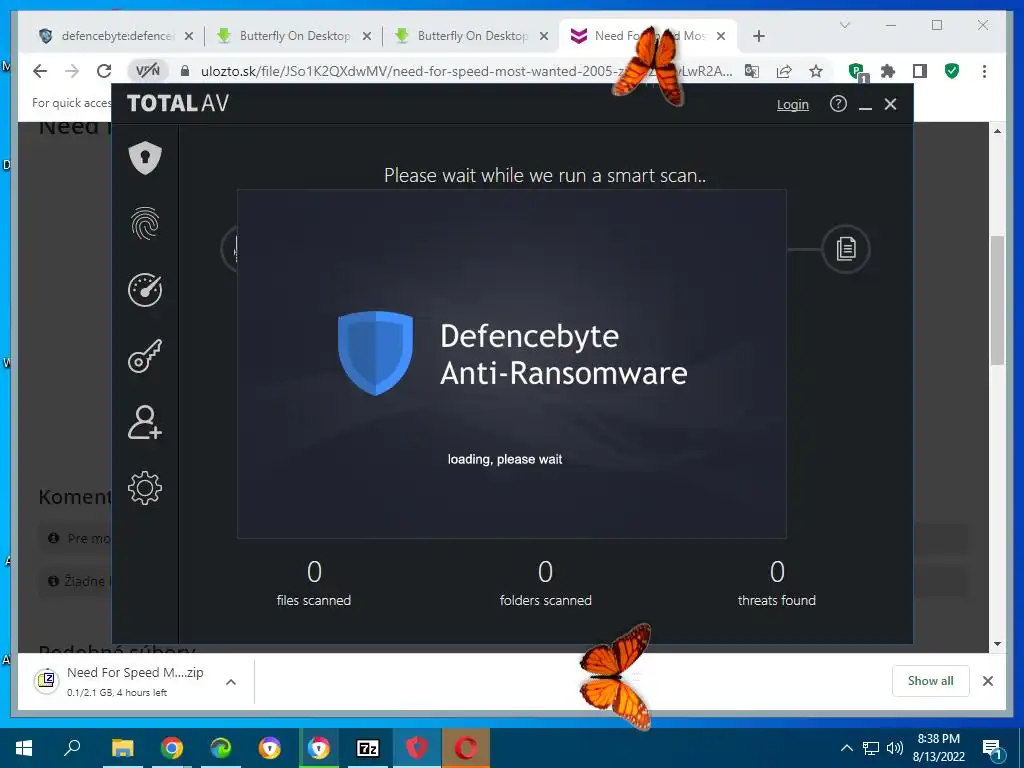The image size is (1024, 768).
Task: Close the second Butterfly On Desktop tab
Action: [543, 37]
